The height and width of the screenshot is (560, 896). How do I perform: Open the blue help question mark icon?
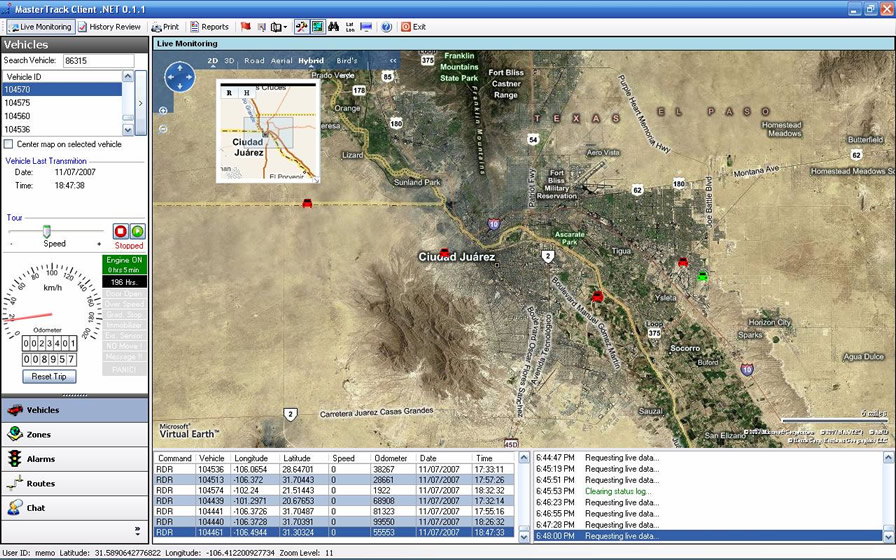point(387,27)
